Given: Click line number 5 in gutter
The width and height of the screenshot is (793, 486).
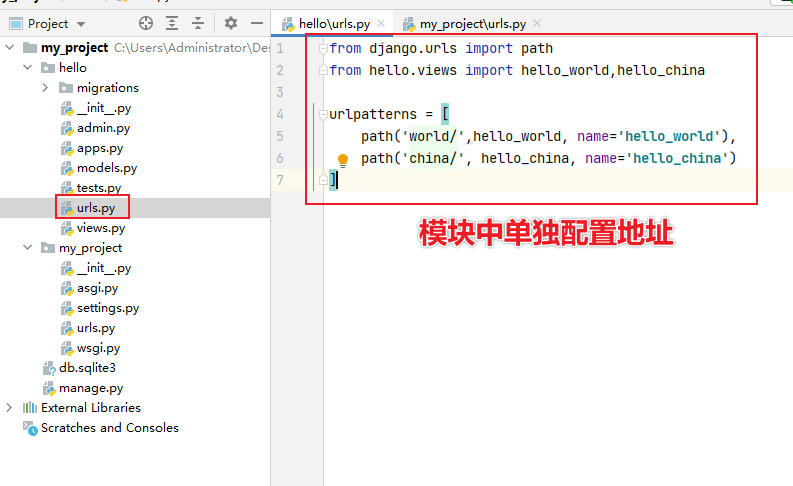Looking at the screenshot, I should point(280,136).
